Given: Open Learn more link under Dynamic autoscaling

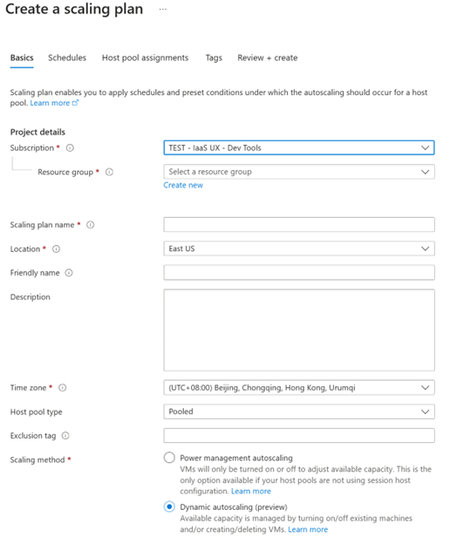Looking at the screenshot, I should click(x=308, y=529).
